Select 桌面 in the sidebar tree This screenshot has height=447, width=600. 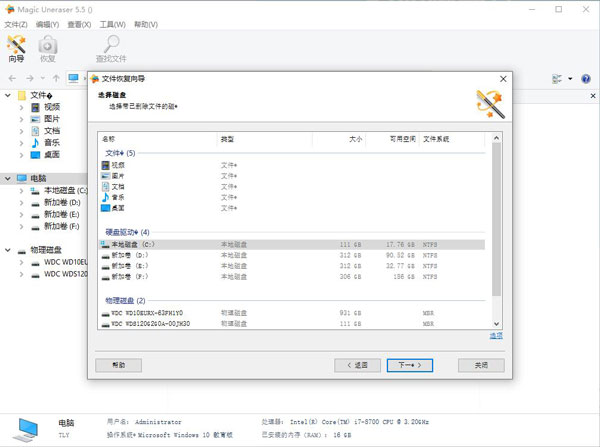(x=52, y=155)
